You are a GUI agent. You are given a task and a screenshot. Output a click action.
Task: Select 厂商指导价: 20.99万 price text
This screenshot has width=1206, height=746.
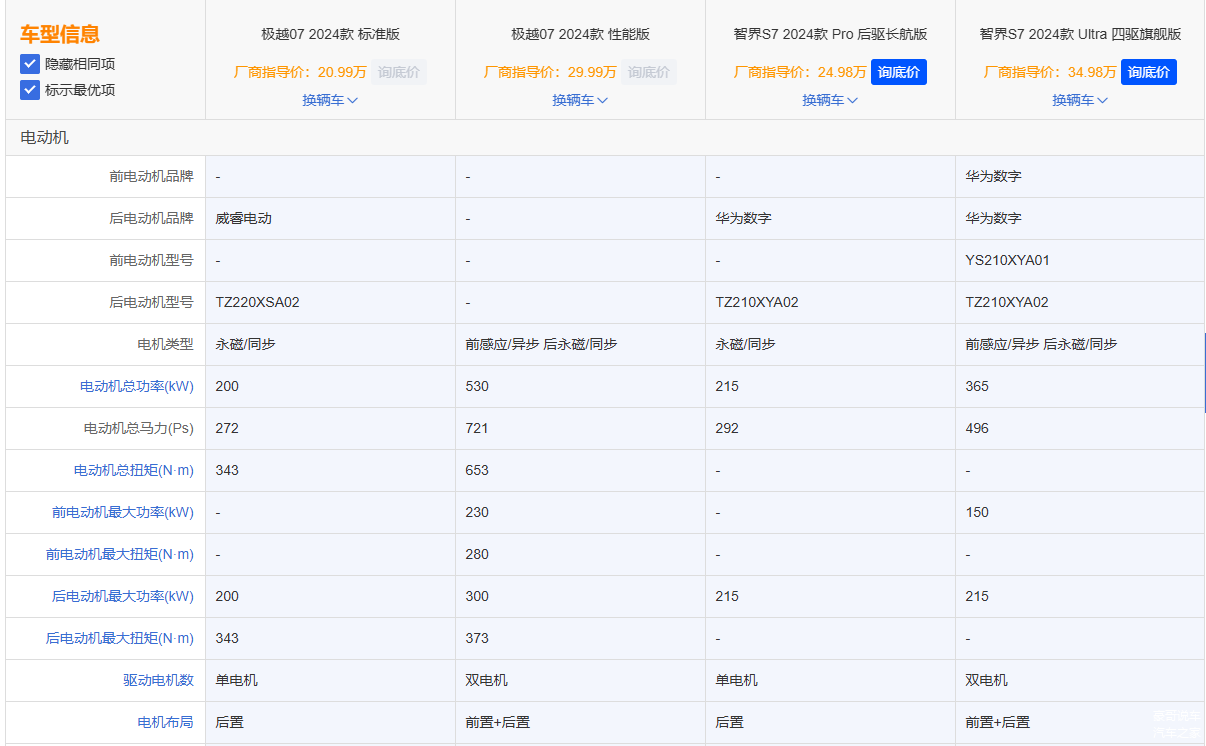(300, 72)
